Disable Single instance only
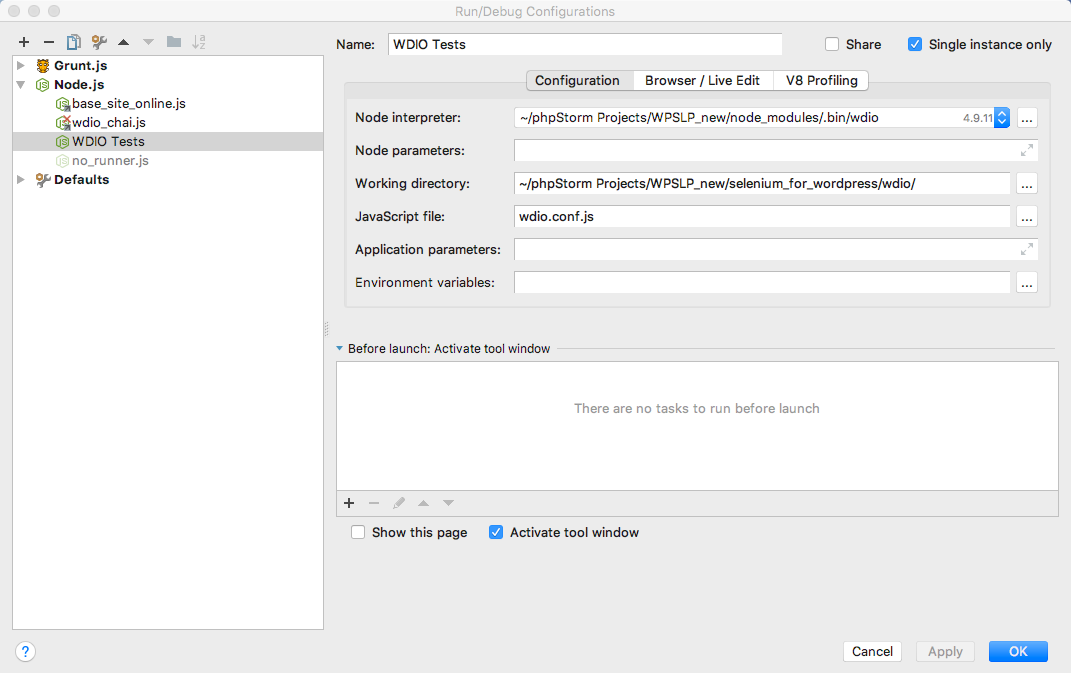The image size is (1071, 673). point(914,44)
